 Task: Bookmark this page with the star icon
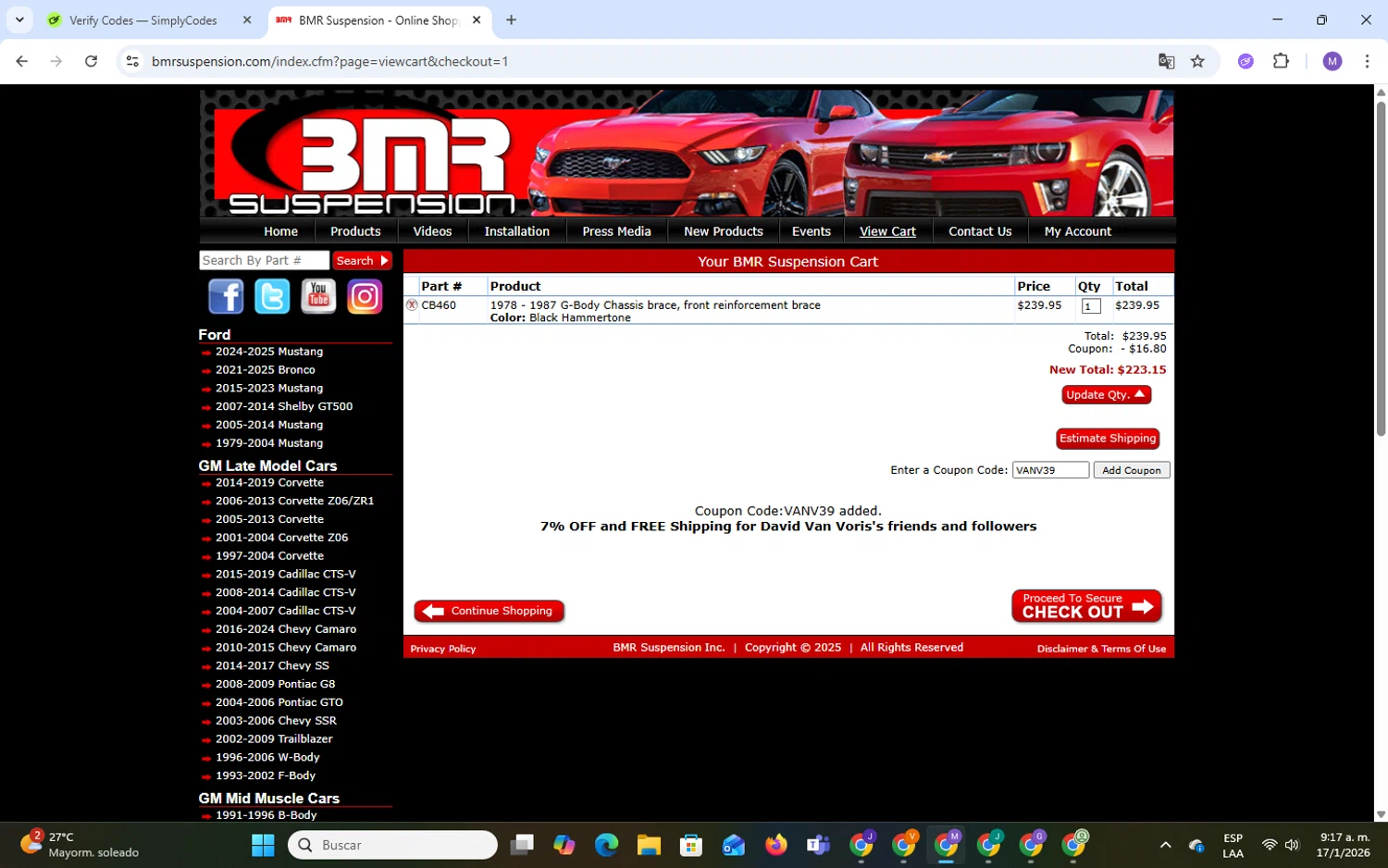pyautogui.click(x=1197, y=61)
